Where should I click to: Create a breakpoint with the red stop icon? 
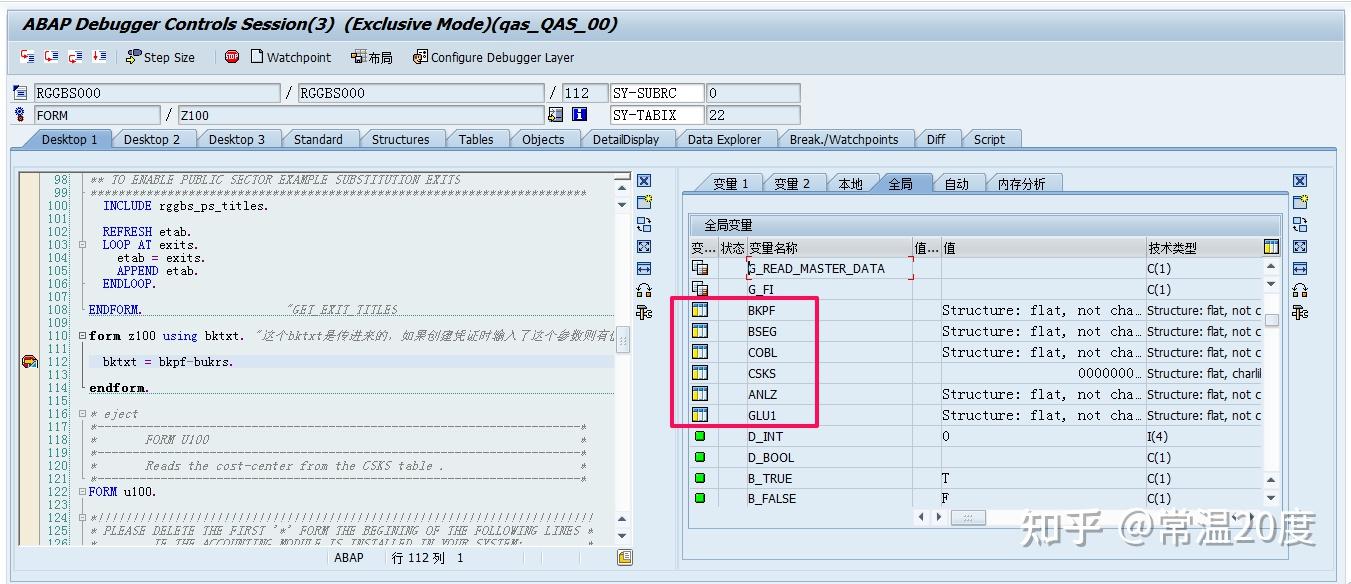(232, 57)
